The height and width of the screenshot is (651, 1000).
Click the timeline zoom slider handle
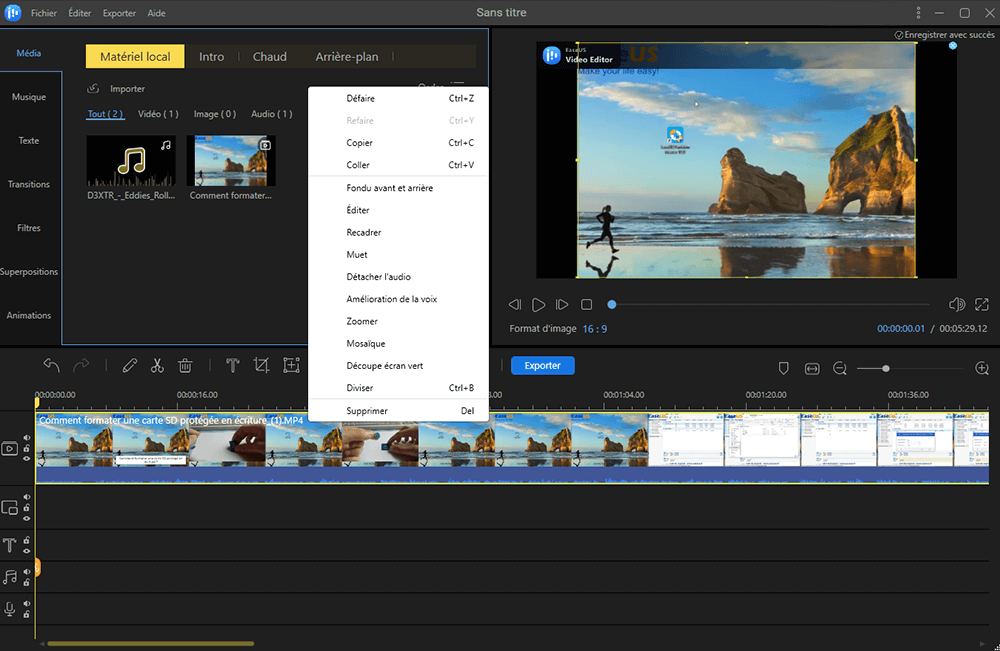click(886, 369)
